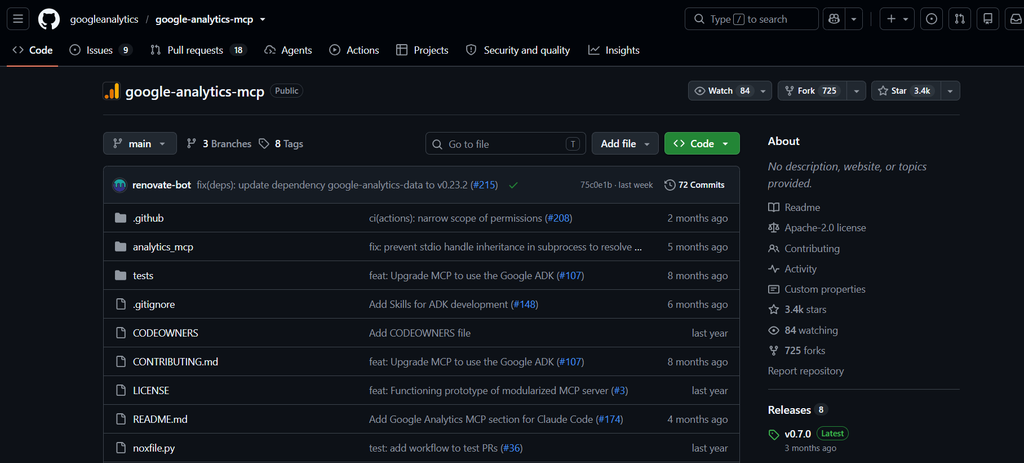1024x463 pixels.
Task: Click the tests folder icon
Action: tap(120, 276)
